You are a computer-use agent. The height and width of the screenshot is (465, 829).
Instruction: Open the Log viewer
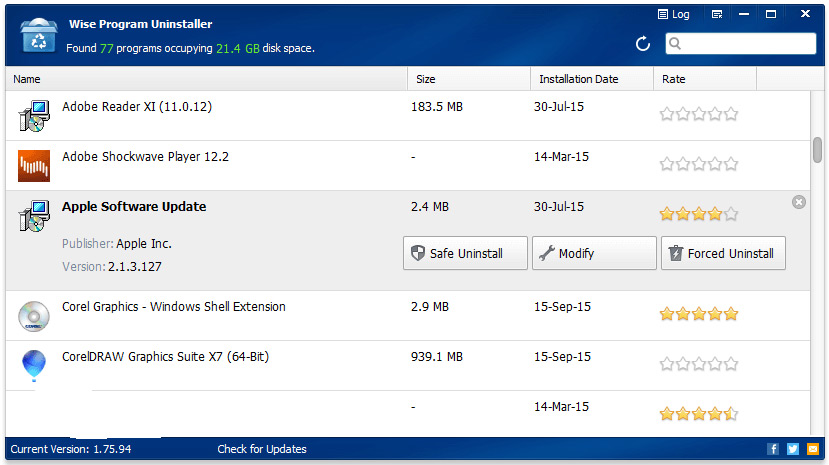pos(674,14)
